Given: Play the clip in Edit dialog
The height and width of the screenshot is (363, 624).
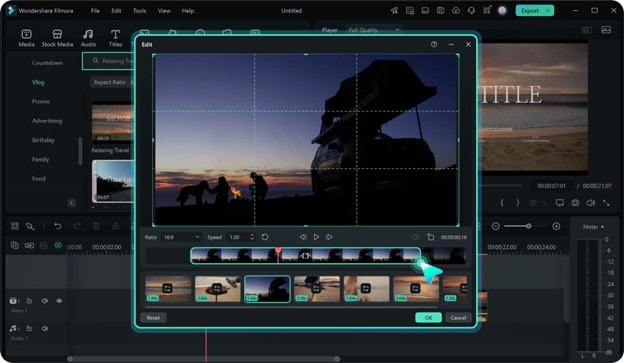Looking at the screenshot, I should tap(316, 237).
